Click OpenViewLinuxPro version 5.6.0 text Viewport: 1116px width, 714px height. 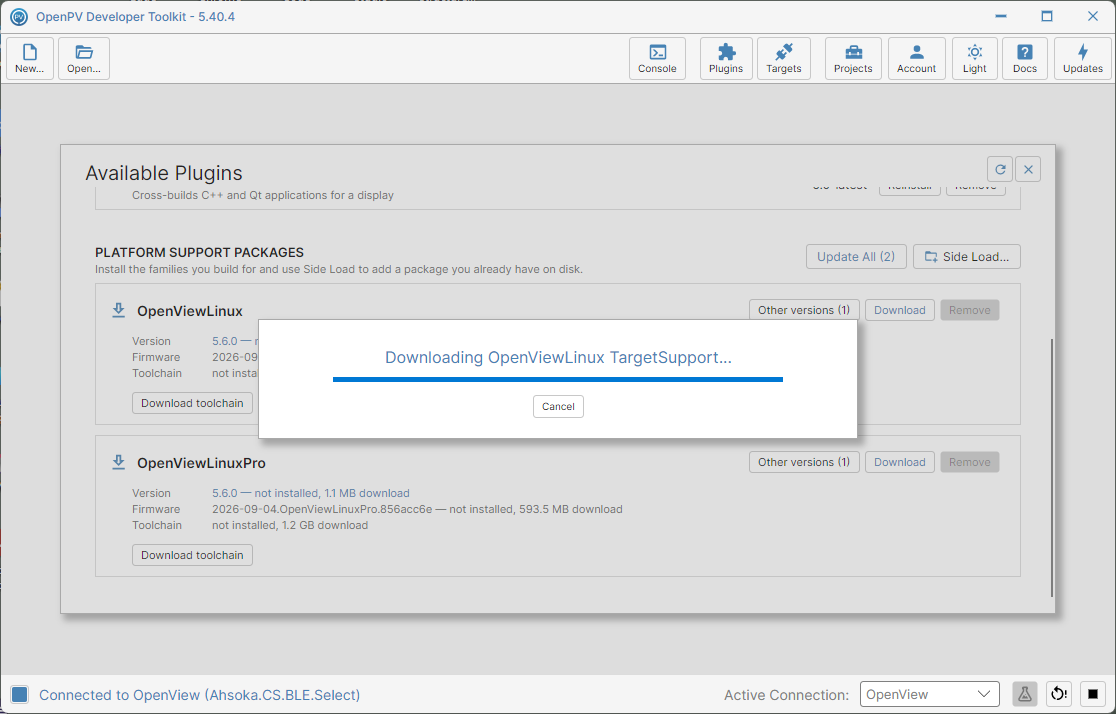(x=311, y=493)
